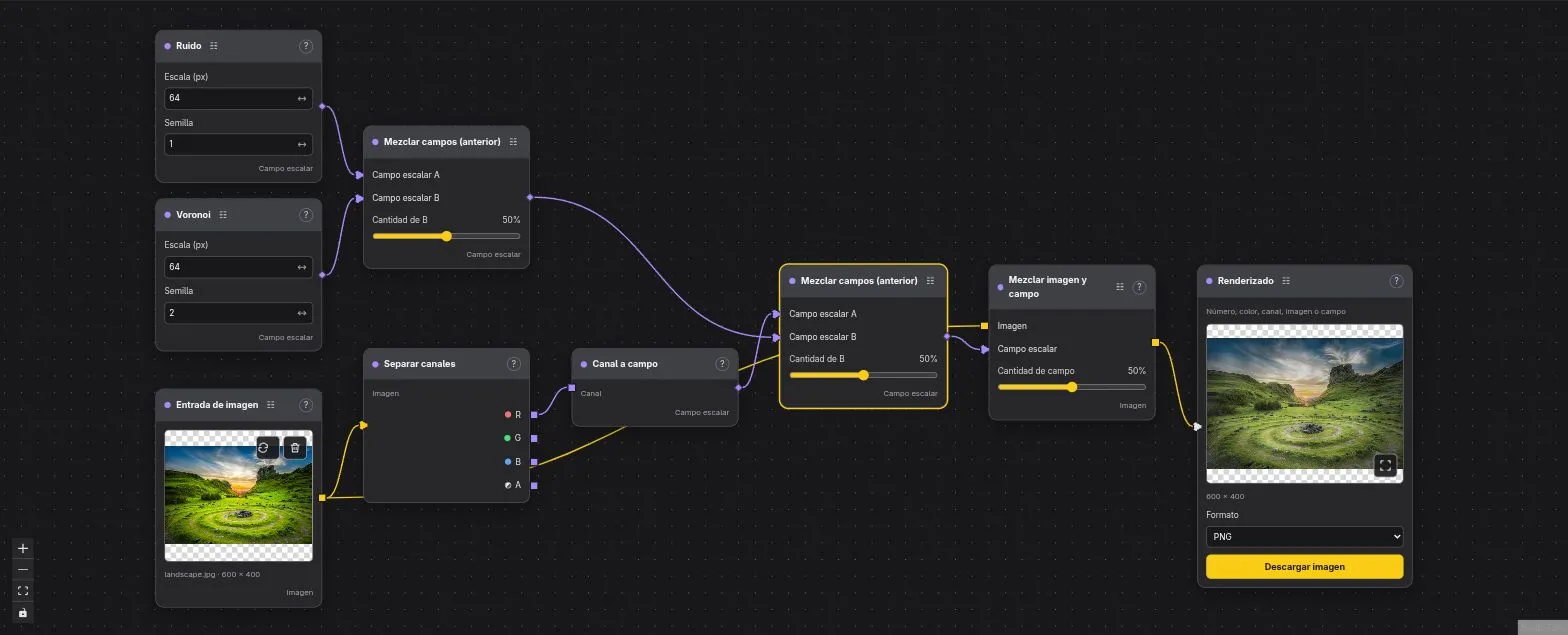The height and width of the screenshot is (635, 1568).
Task: Click the Canal a campo node title
Action: pos(625,364)
